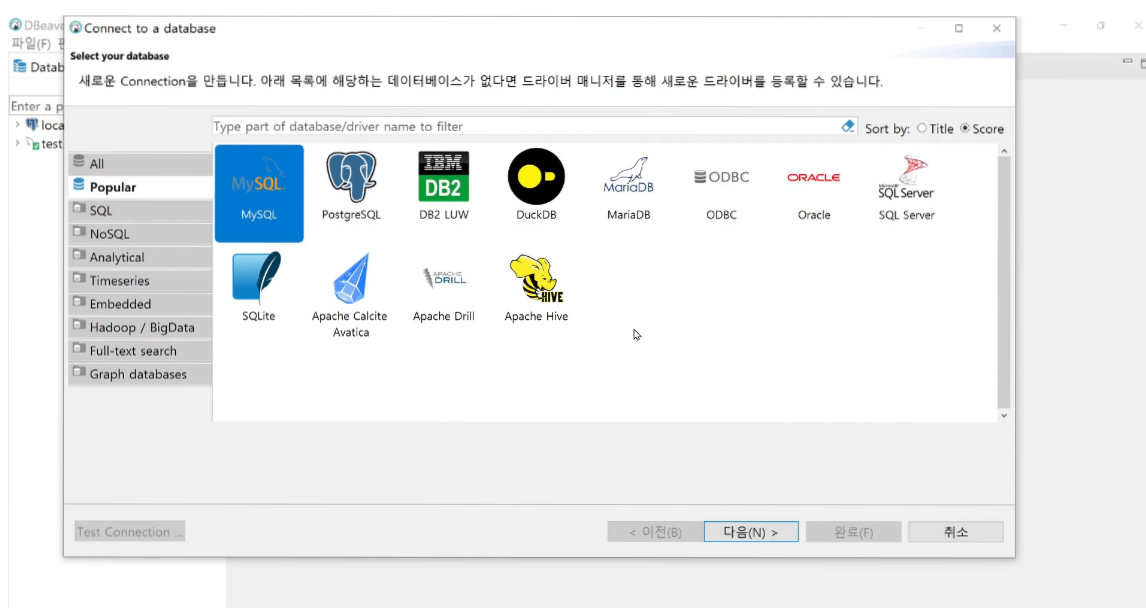The height and width of the screenshot is (608, 1146).
Task: Expand the first tree node in DBeaver navigator
Action: (18, 125)
